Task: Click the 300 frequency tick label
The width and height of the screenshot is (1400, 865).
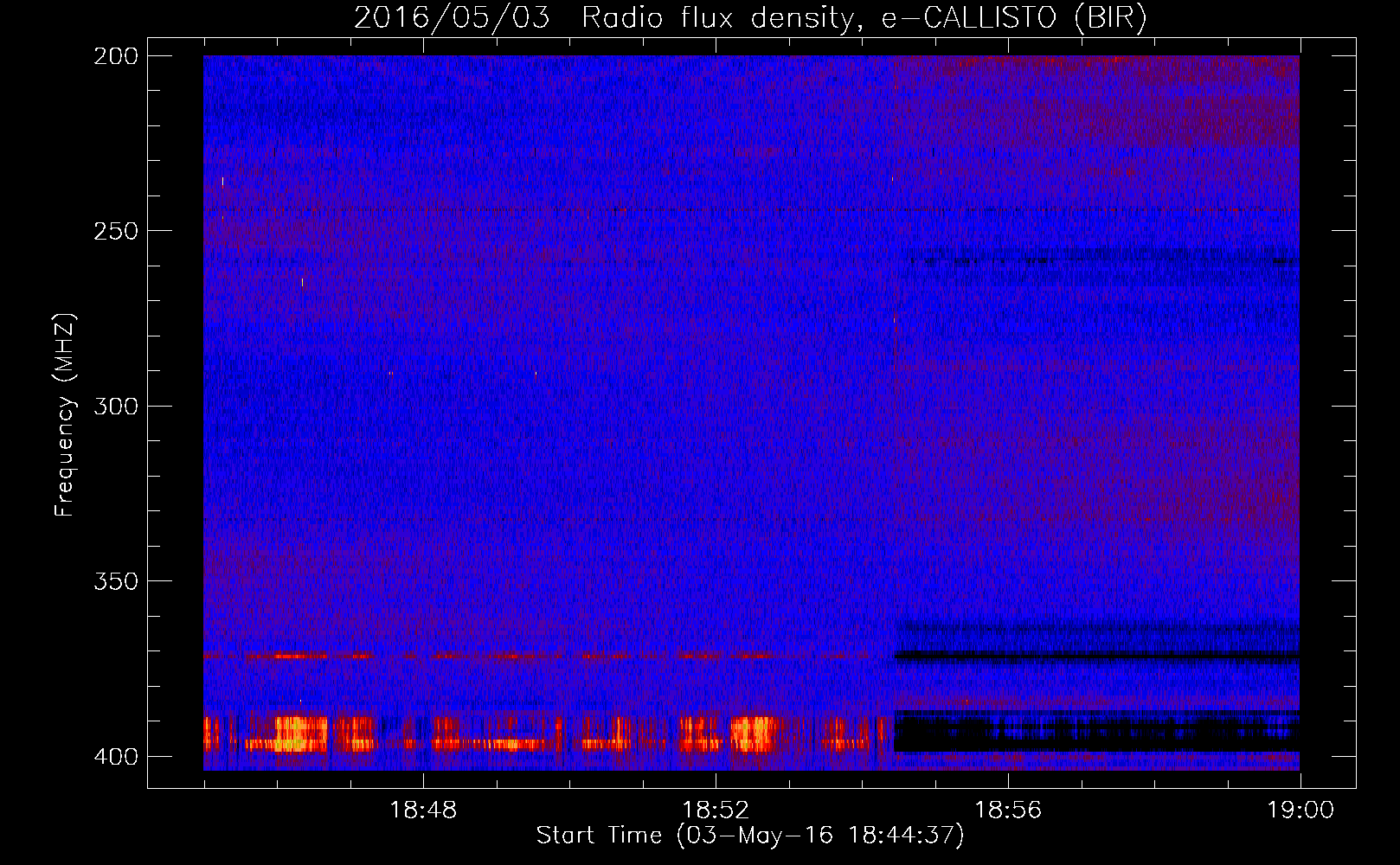Action: [x=115, y=406]
